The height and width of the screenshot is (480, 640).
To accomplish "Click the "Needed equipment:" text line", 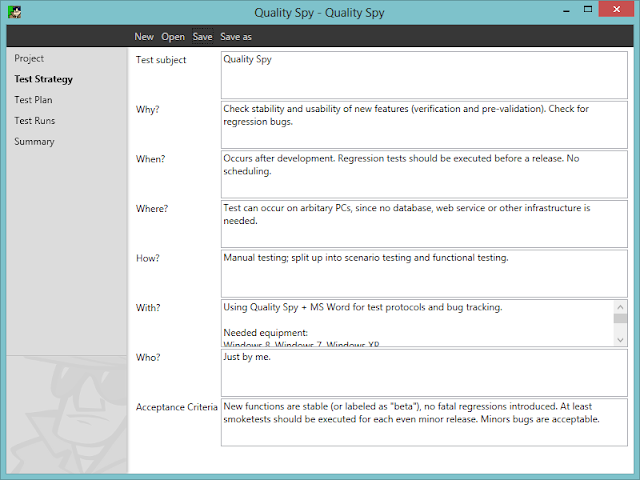I will point(265,333).
